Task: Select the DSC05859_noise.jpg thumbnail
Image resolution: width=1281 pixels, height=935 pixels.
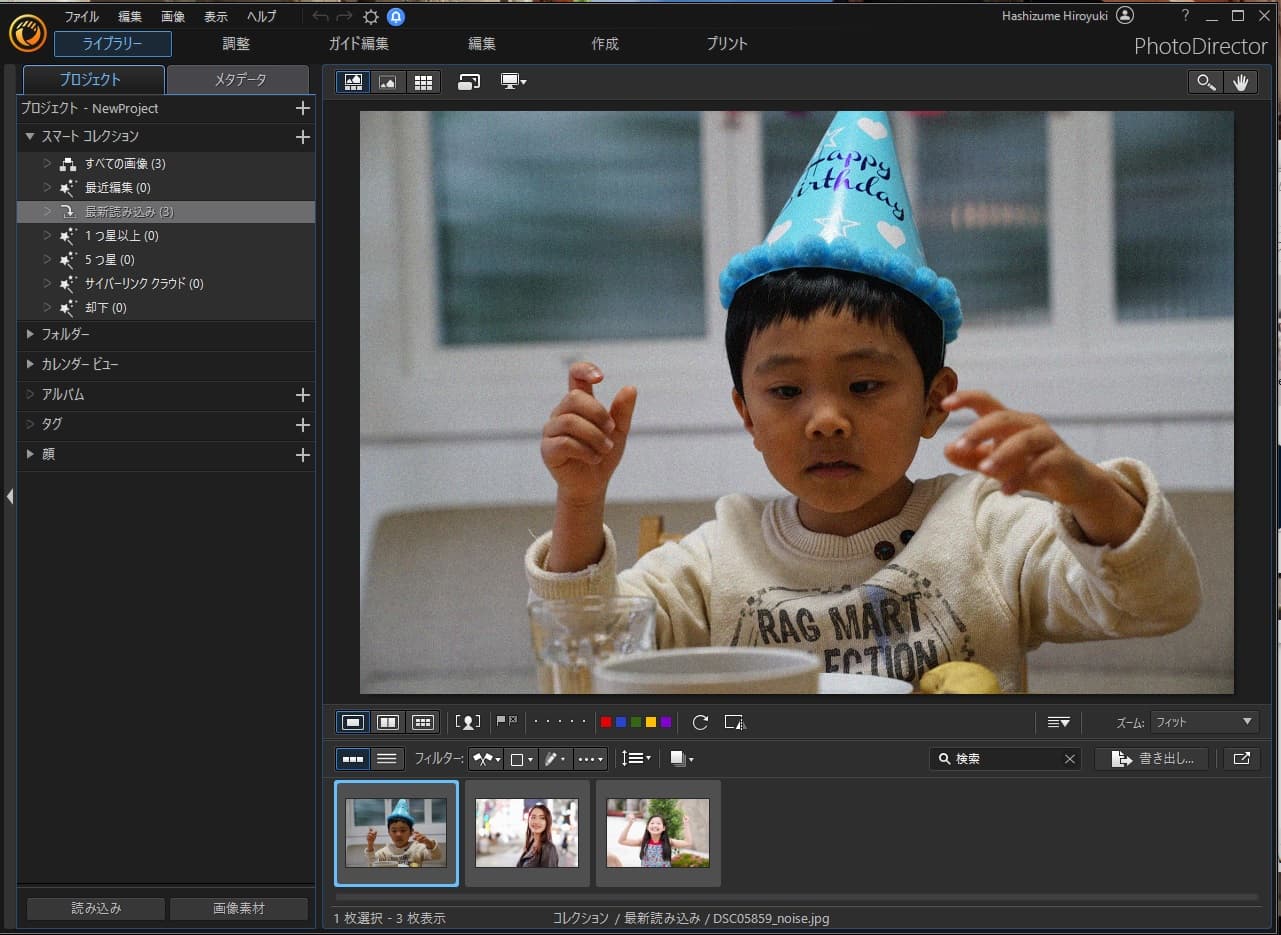Action: point(396,833)
